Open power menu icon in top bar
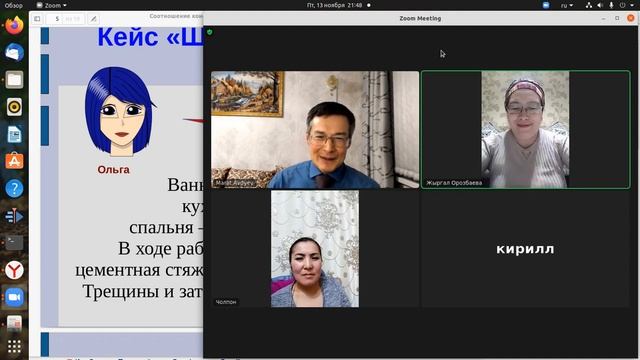Screen dimensions: 640x360 pos(622,5)
